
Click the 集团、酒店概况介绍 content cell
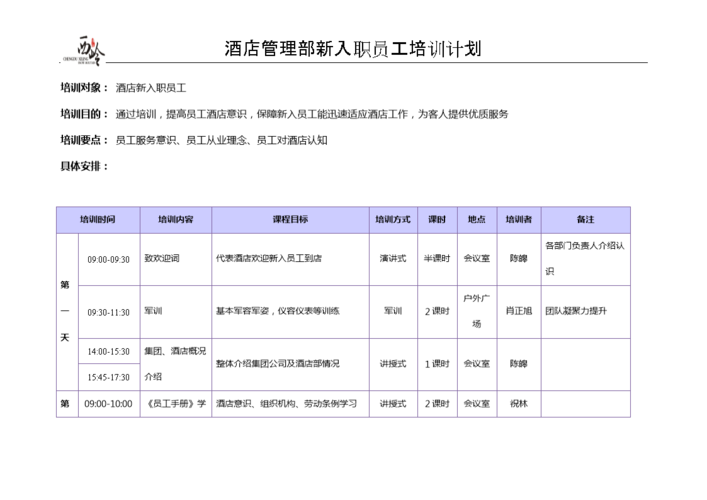(175, 363)
